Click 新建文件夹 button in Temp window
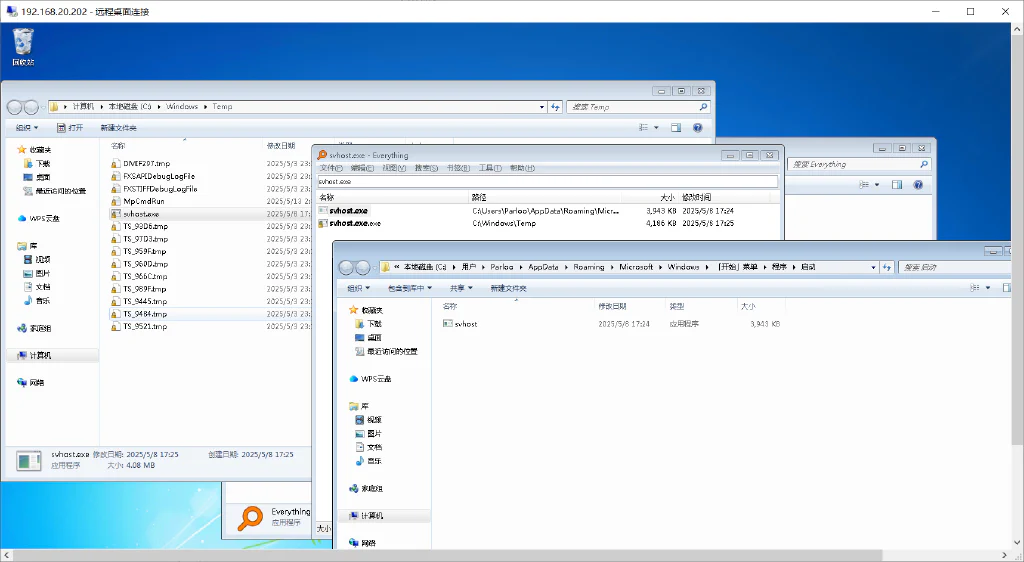 coord(118,128)
